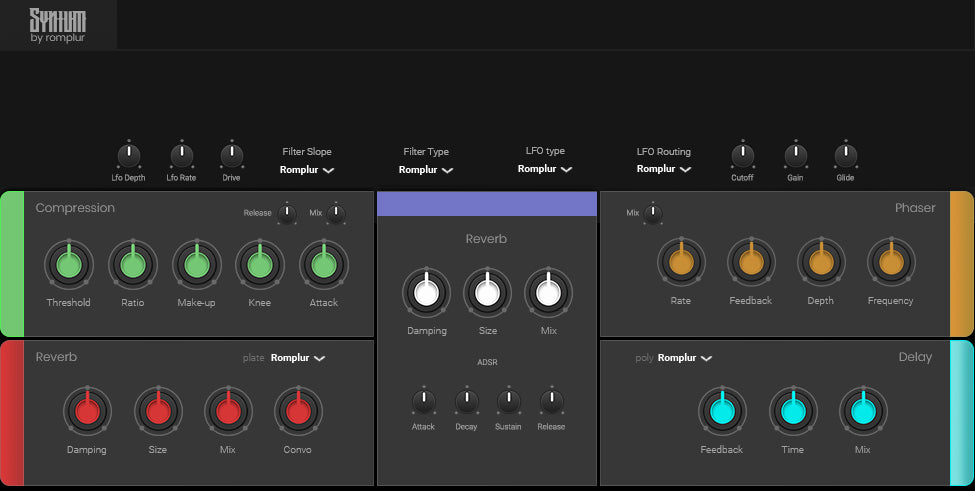Click the Compression Release small knob
The width and height of the screenshot is (975, 491).
coord(287,214)
